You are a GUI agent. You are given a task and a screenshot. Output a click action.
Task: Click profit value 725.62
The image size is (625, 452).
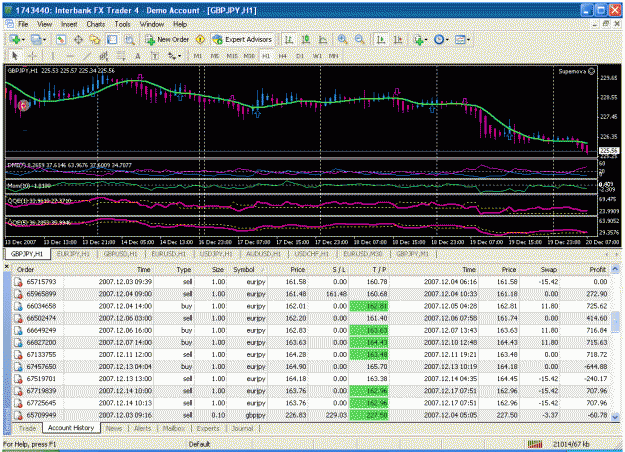tap(597, 306)
